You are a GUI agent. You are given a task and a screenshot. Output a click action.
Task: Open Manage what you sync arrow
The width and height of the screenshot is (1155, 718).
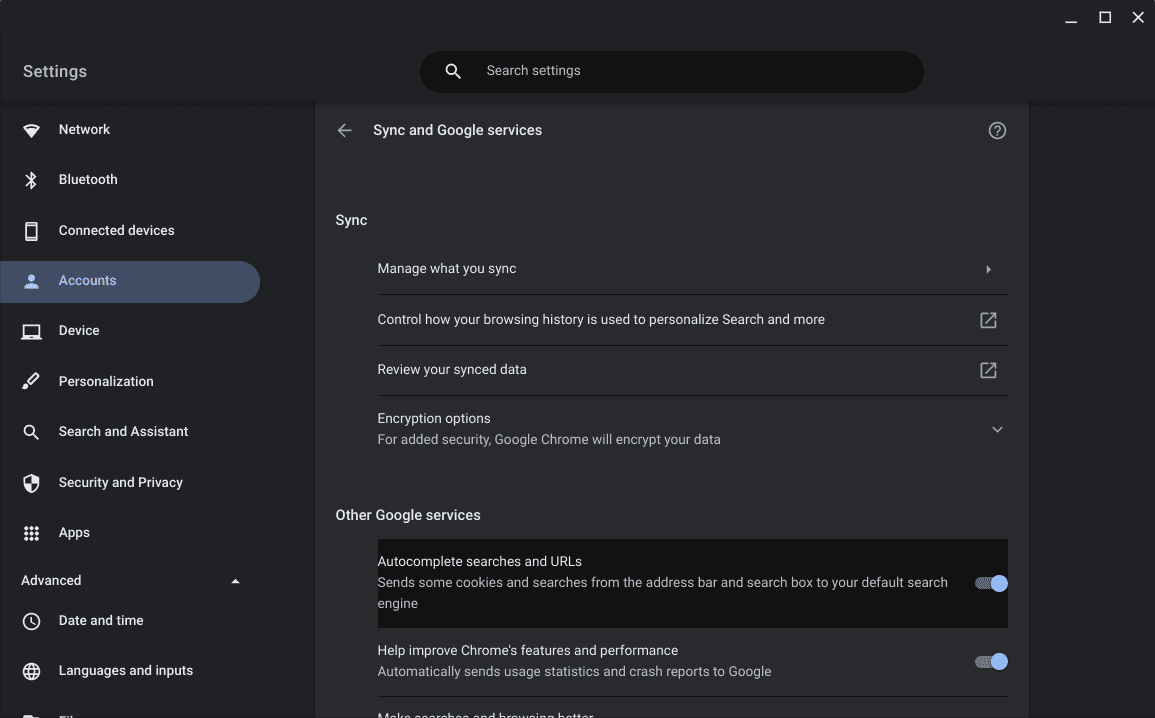point(989,270)
